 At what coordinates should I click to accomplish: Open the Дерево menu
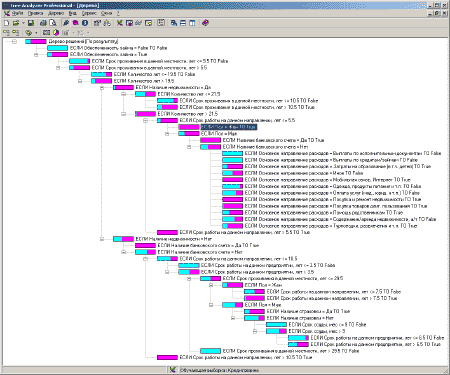coord(56,13)
